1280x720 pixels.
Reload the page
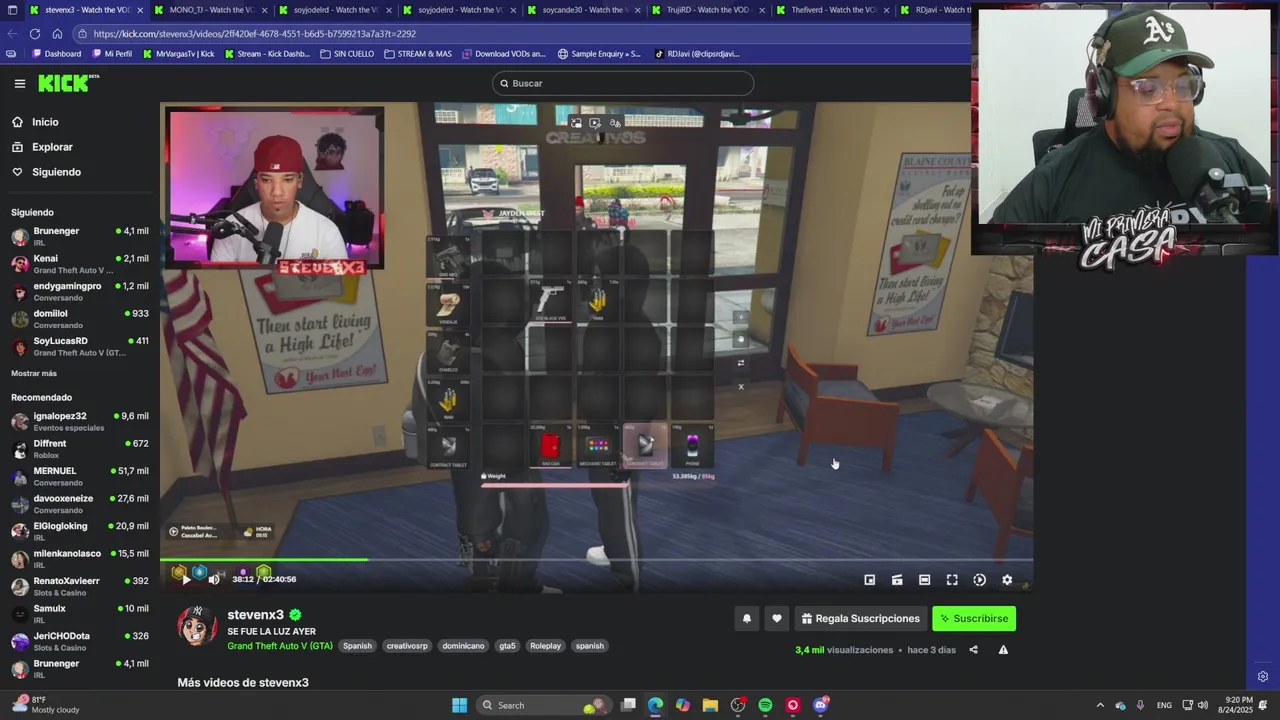pos(35,33)
